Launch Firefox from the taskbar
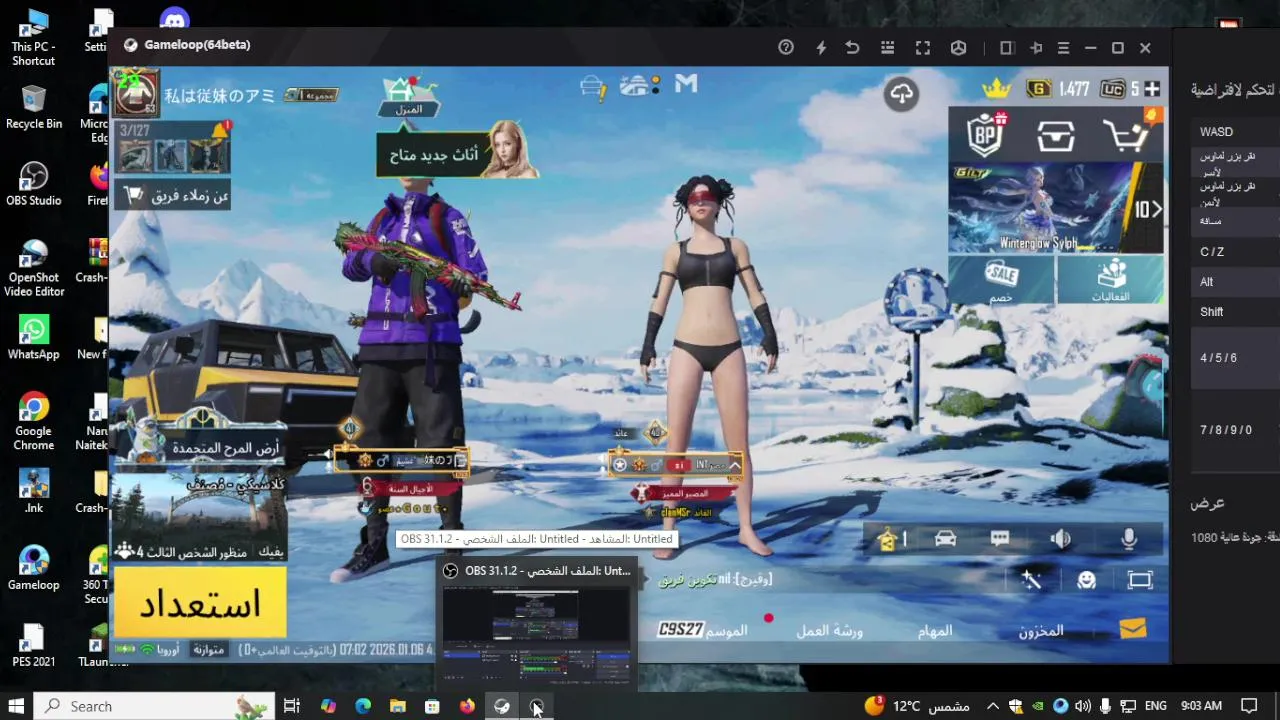Screen dimensions: 1280x720 (467, 706)
